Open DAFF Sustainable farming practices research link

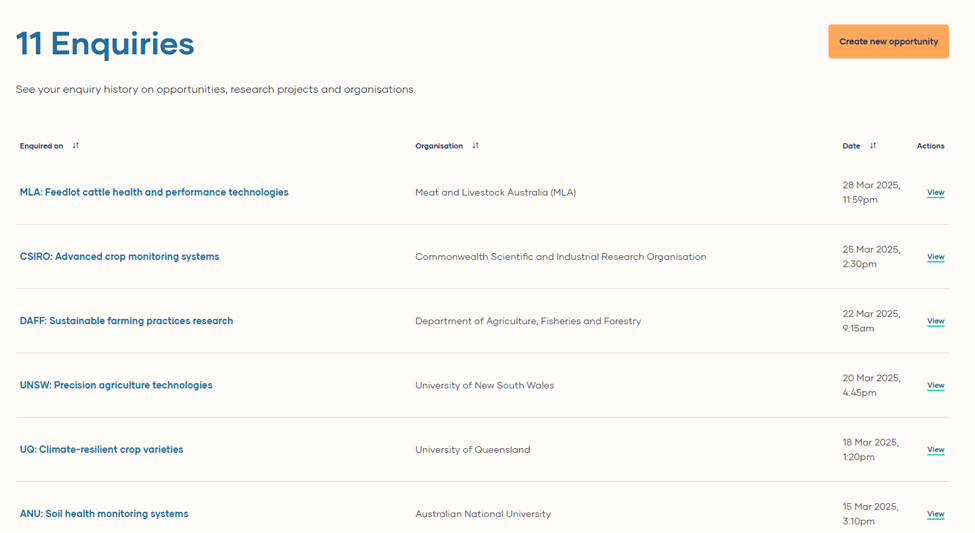click(x=126, y=321)
